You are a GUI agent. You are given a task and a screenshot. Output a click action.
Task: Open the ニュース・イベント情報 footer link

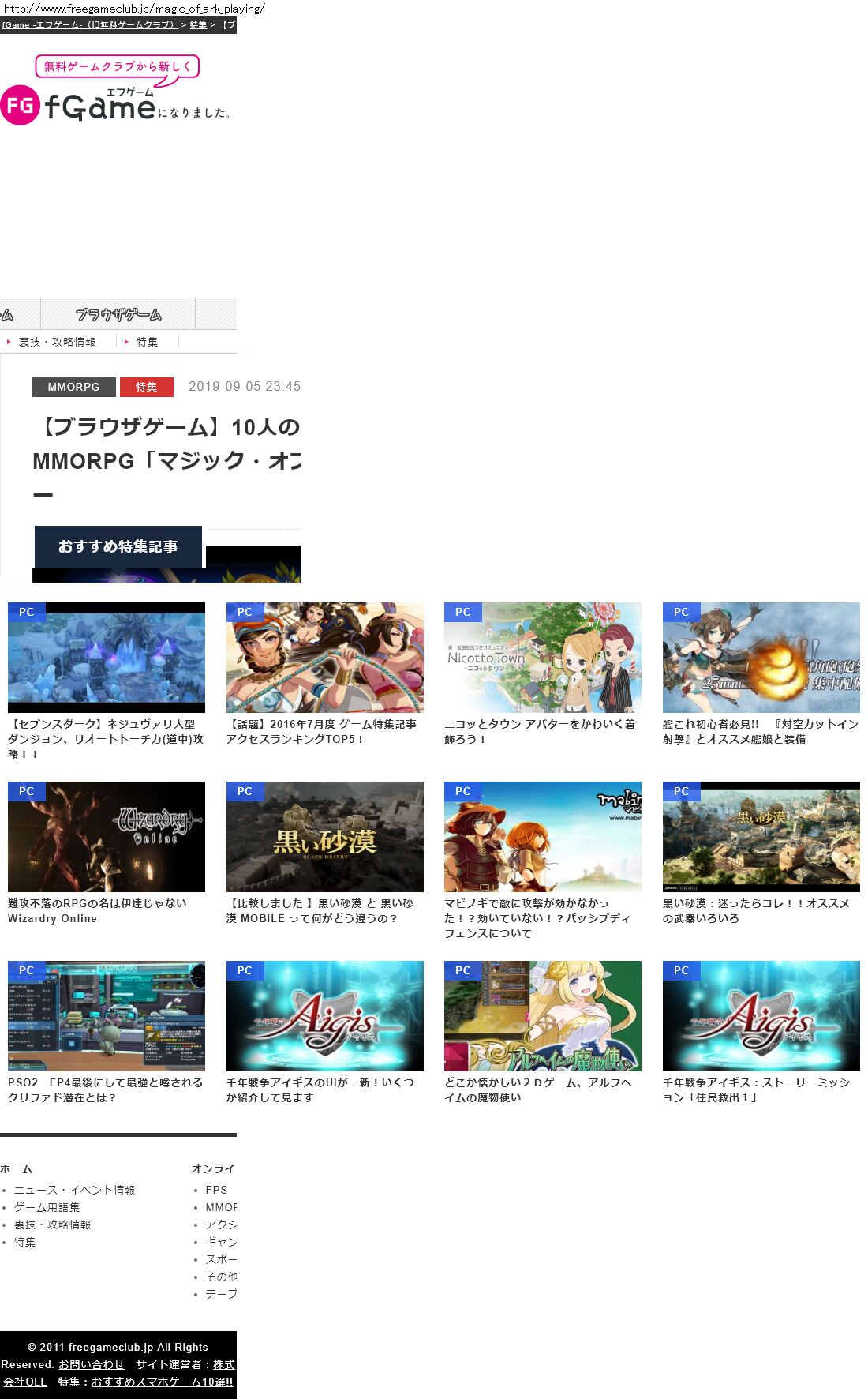74,1190
